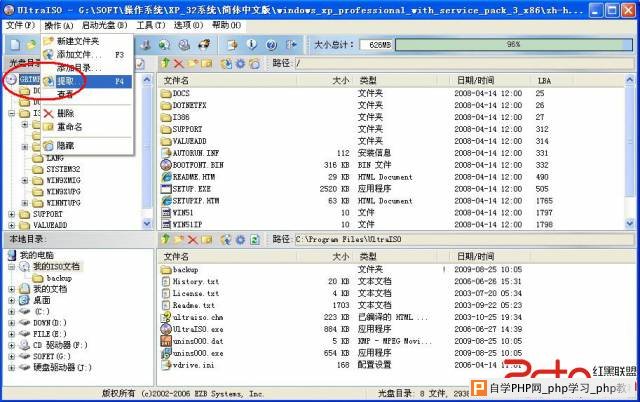Click the green disc convert toolbar icon
Viewport: 640px width, 402px height.
pos(164,44)
